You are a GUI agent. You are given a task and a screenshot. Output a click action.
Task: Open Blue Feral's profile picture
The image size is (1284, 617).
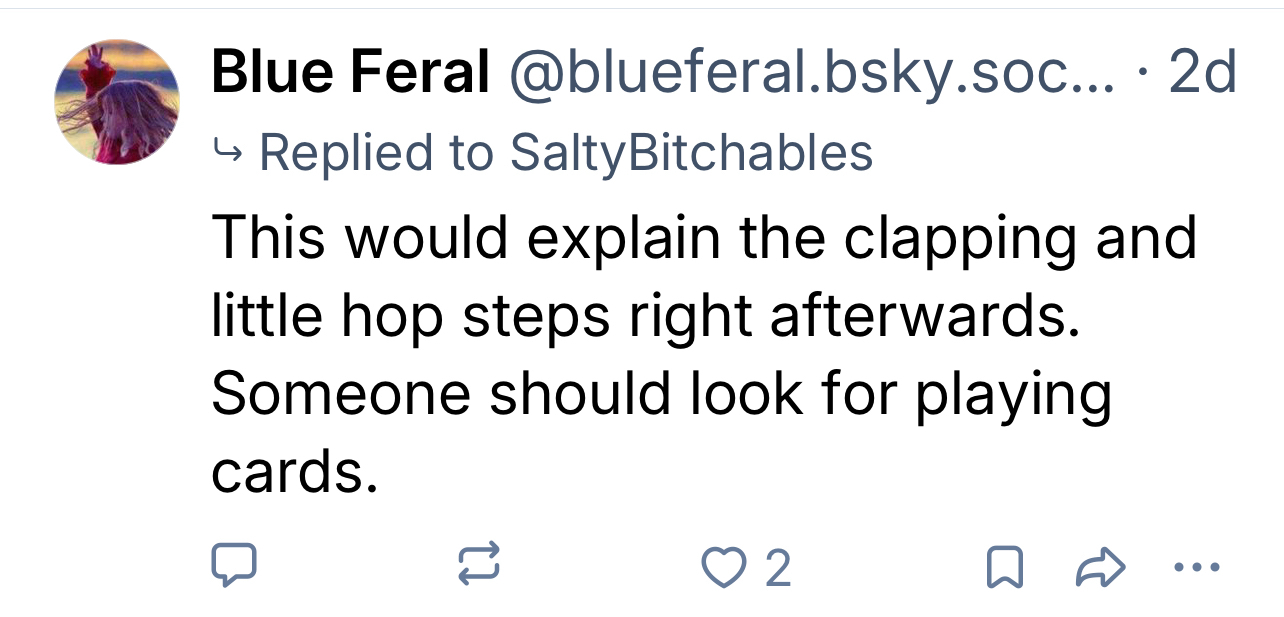click(117, 102)
